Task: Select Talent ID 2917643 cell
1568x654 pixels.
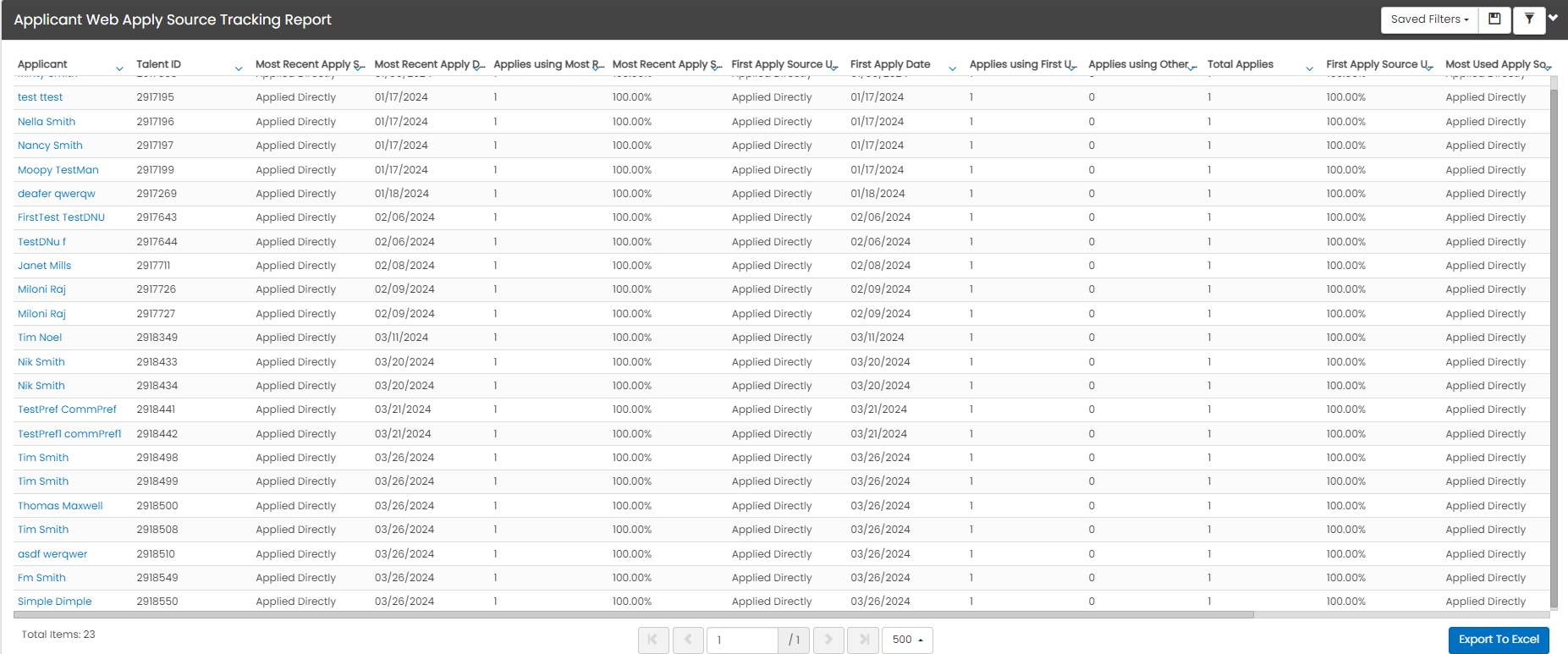Action: (157, 217)
